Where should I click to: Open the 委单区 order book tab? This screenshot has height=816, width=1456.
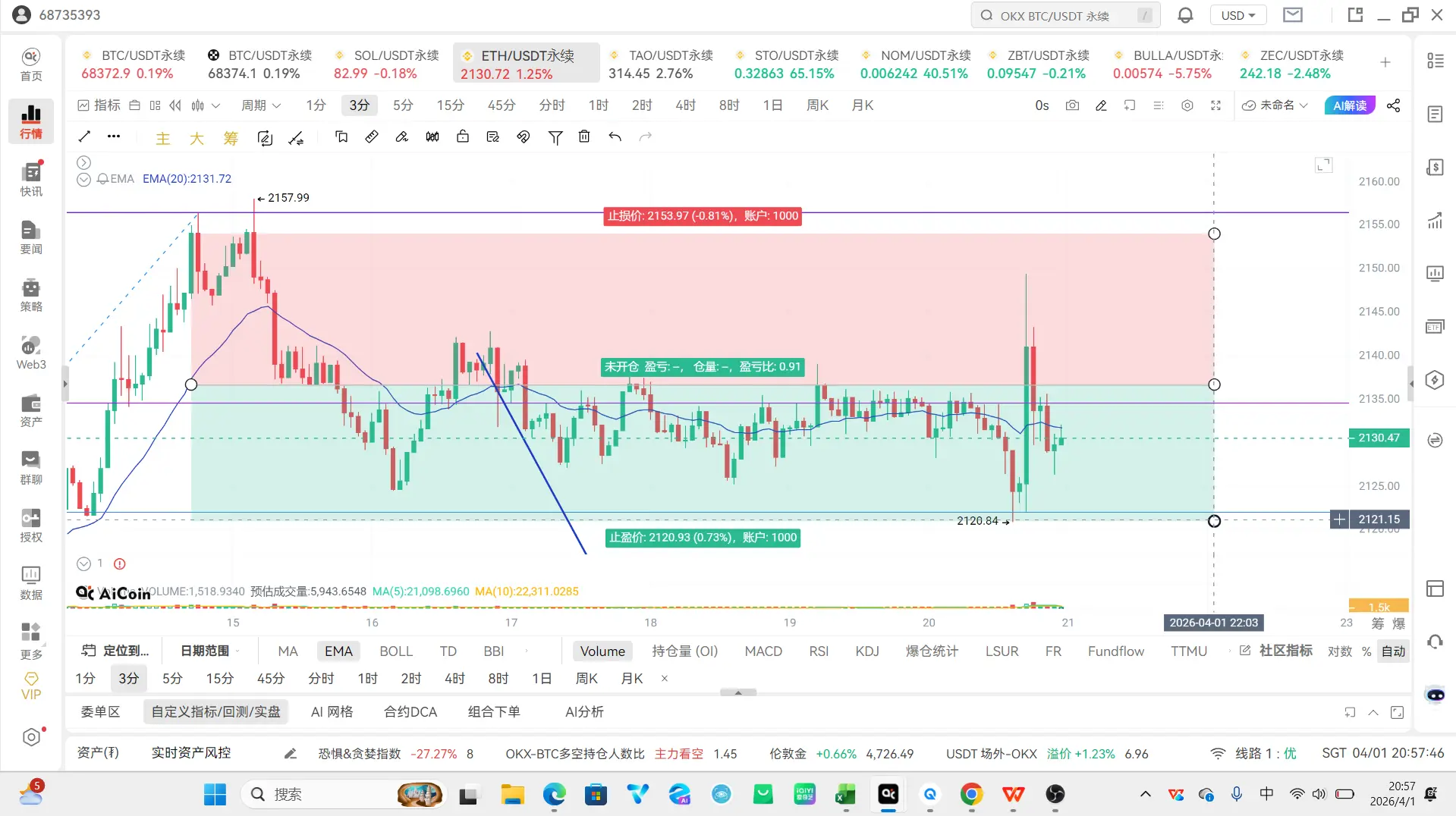click(x=100, y=712)
